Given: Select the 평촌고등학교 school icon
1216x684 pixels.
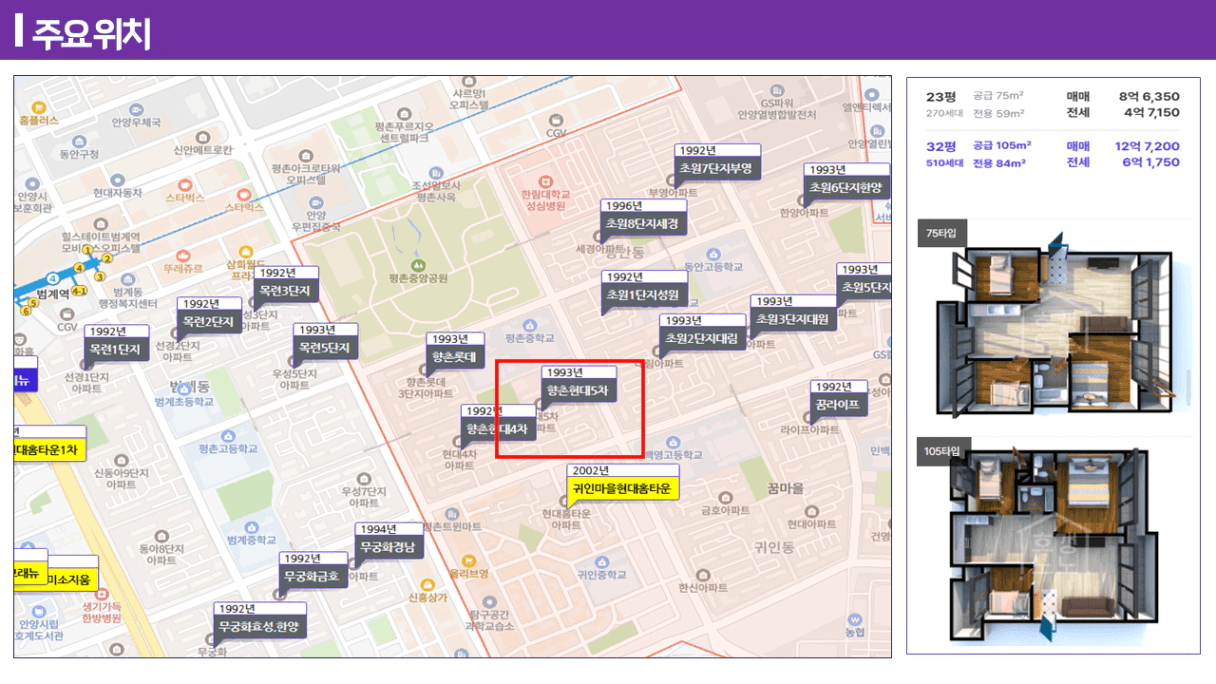Looking at the screenshot, I should [x=228, y=436].
